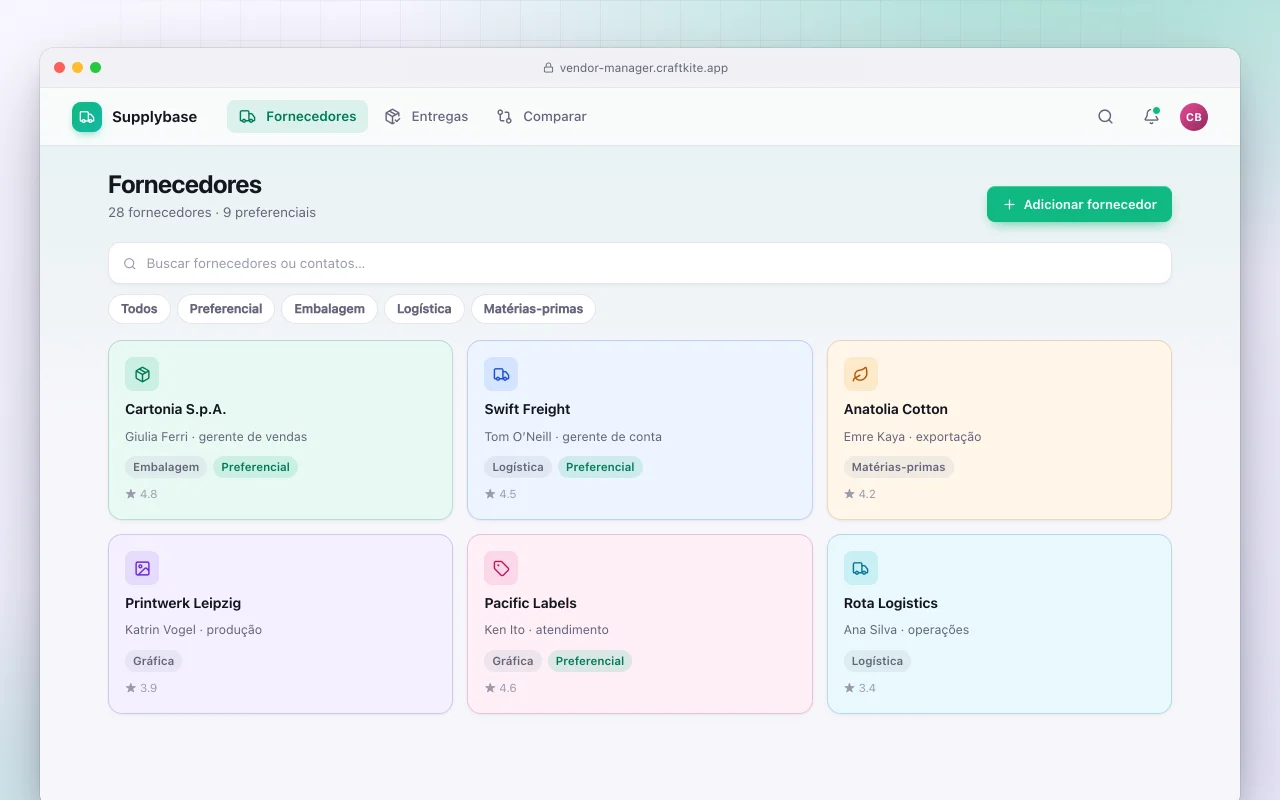The height and width of the screenshot is (800, 1280).
Task: Click the Supplybase truck logo icon
Action: (x=87, y=117)
